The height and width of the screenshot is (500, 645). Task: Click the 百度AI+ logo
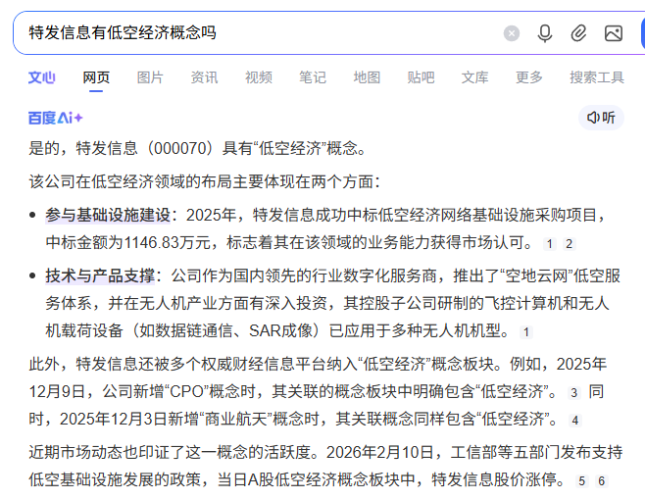point(56,118)
